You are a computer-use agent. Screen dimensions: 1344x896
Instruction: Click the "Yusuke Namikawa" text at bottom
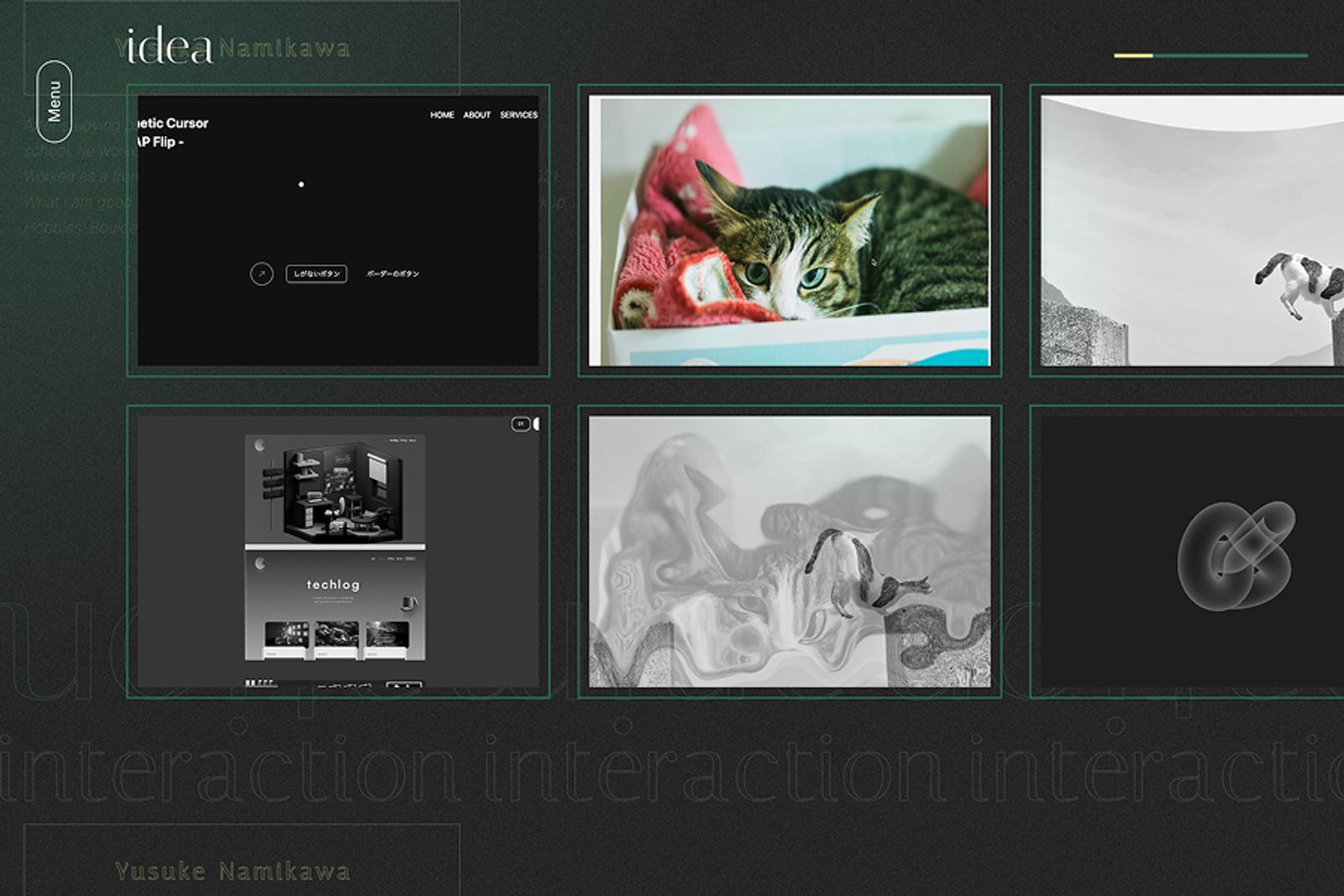click(x=233, y=872)
